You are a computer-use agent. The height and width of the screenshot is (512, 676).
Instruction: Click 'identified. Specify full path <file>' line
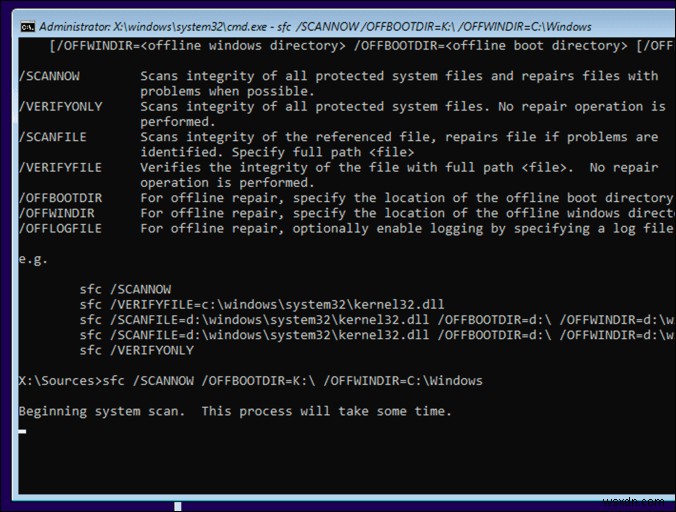(277, 152)
